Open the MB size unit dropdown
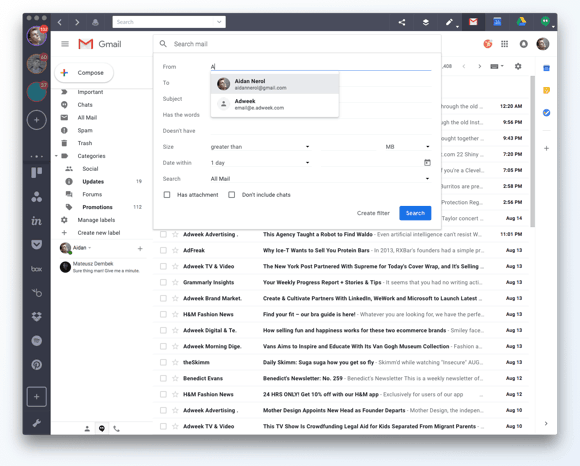The height and width of the screenshot is (466, 580). pos(408,147)
